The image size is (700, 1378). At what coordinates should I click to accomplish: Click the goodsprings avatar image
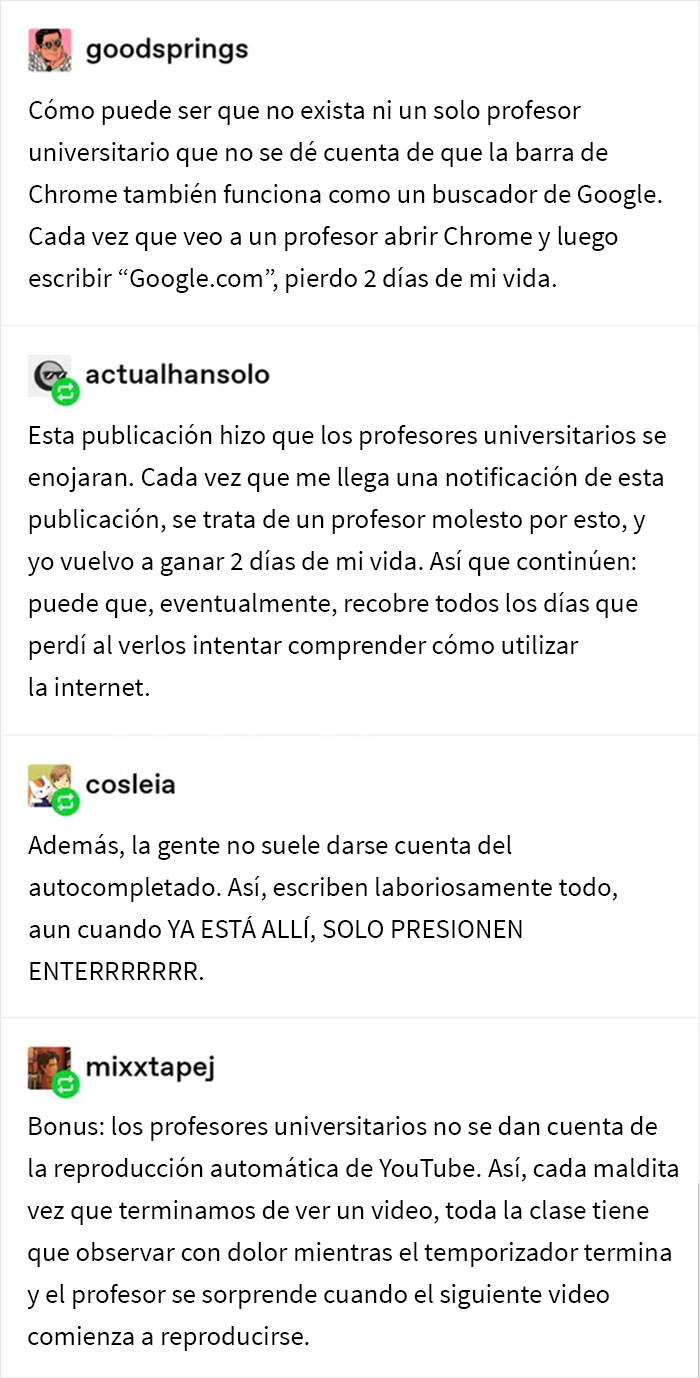pyautogui.click(x=50, y=49)
